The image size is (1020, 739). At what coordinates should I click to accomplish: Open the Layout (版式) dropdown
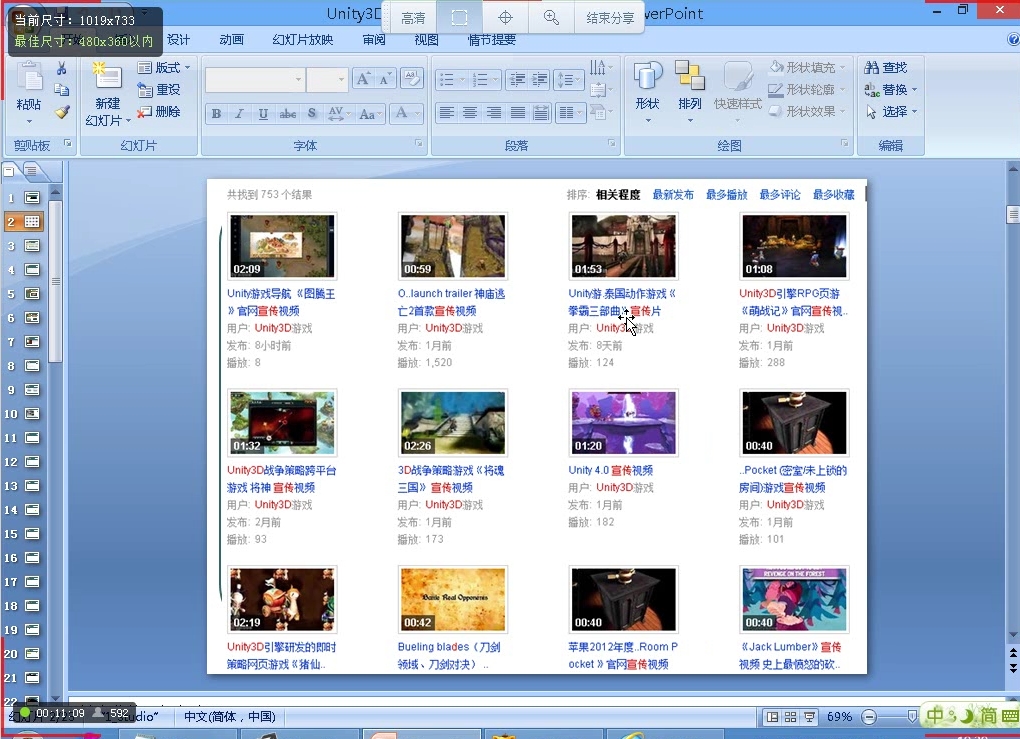pos(163,68)
